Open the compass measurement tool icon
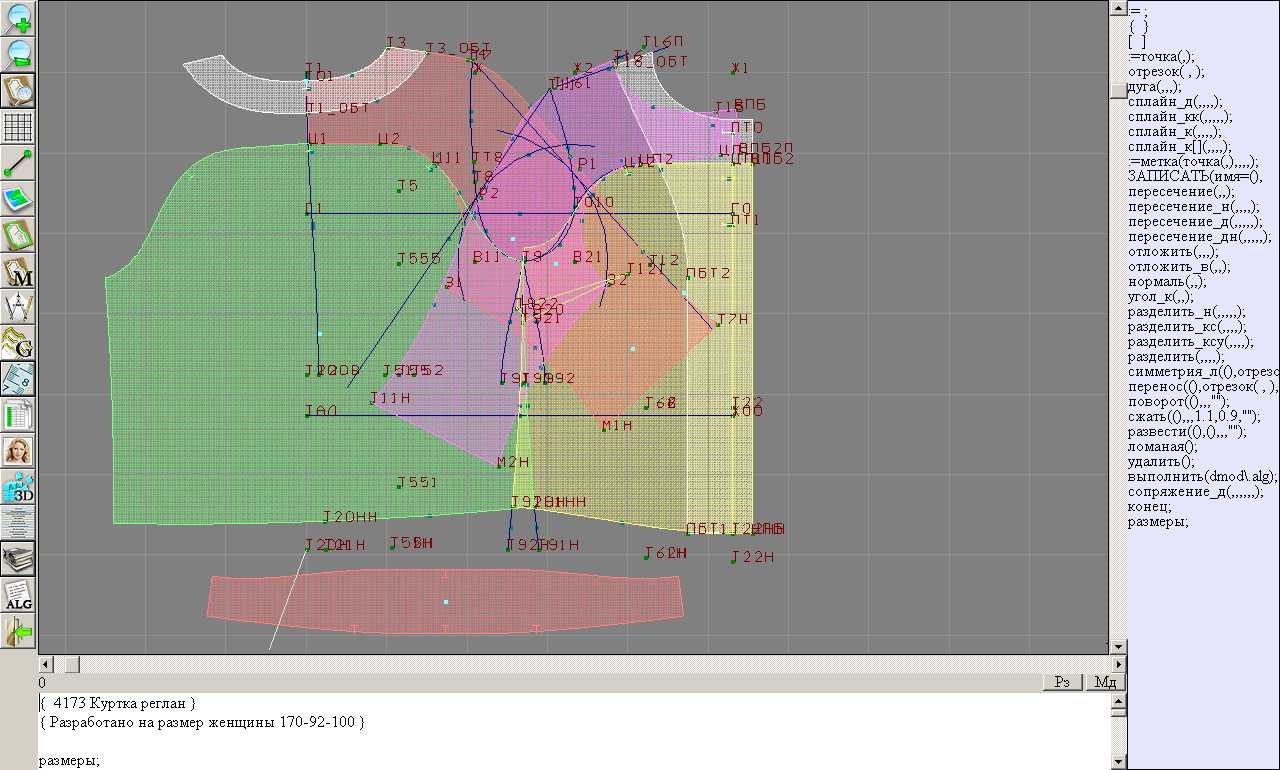The height and width of the screenshot is (770, 1280). [x=18, y=307]
